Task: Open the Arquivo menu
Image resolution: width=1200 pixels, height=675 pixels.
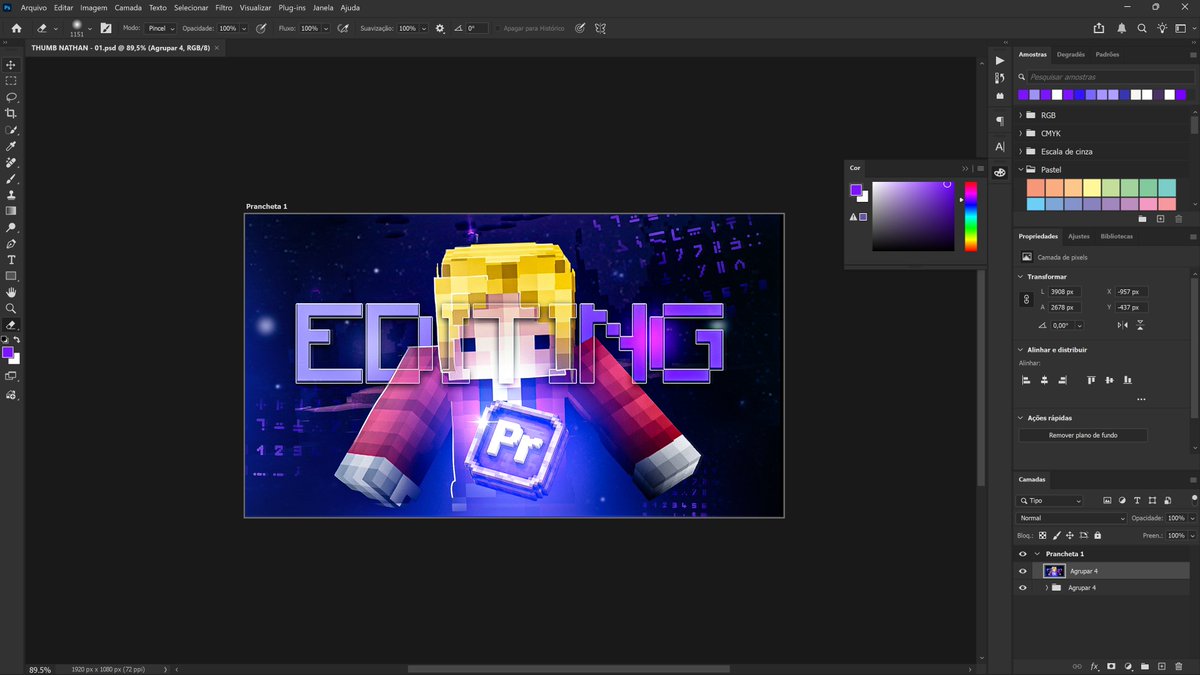Action: coord(34,7)
